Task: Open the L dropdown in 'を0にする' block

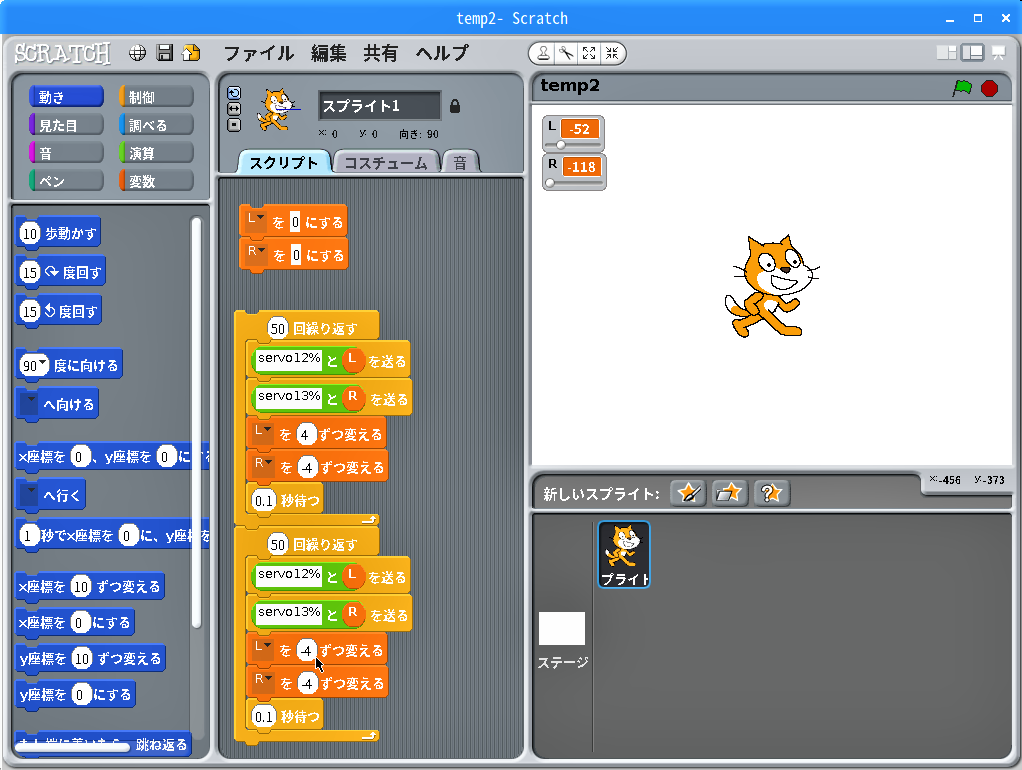Action: pos(254,221)
